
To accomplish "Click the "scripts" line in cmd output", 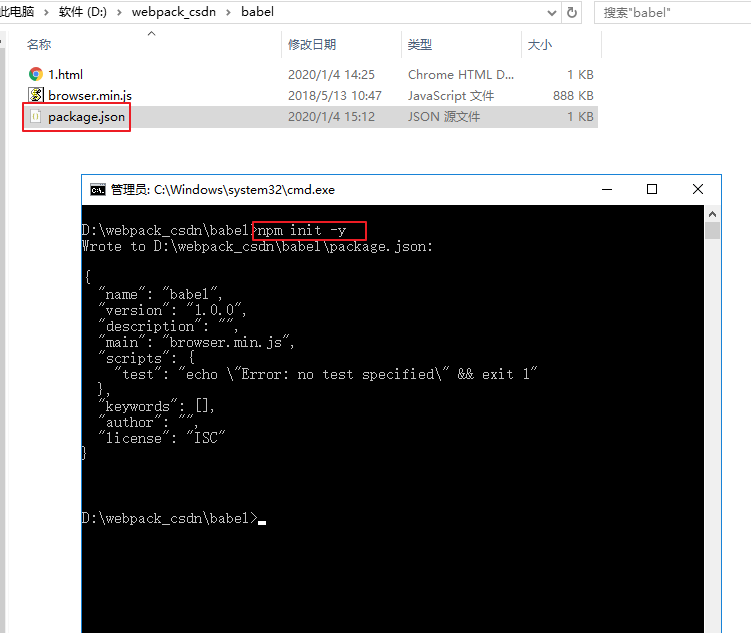I will pos(146,358).
